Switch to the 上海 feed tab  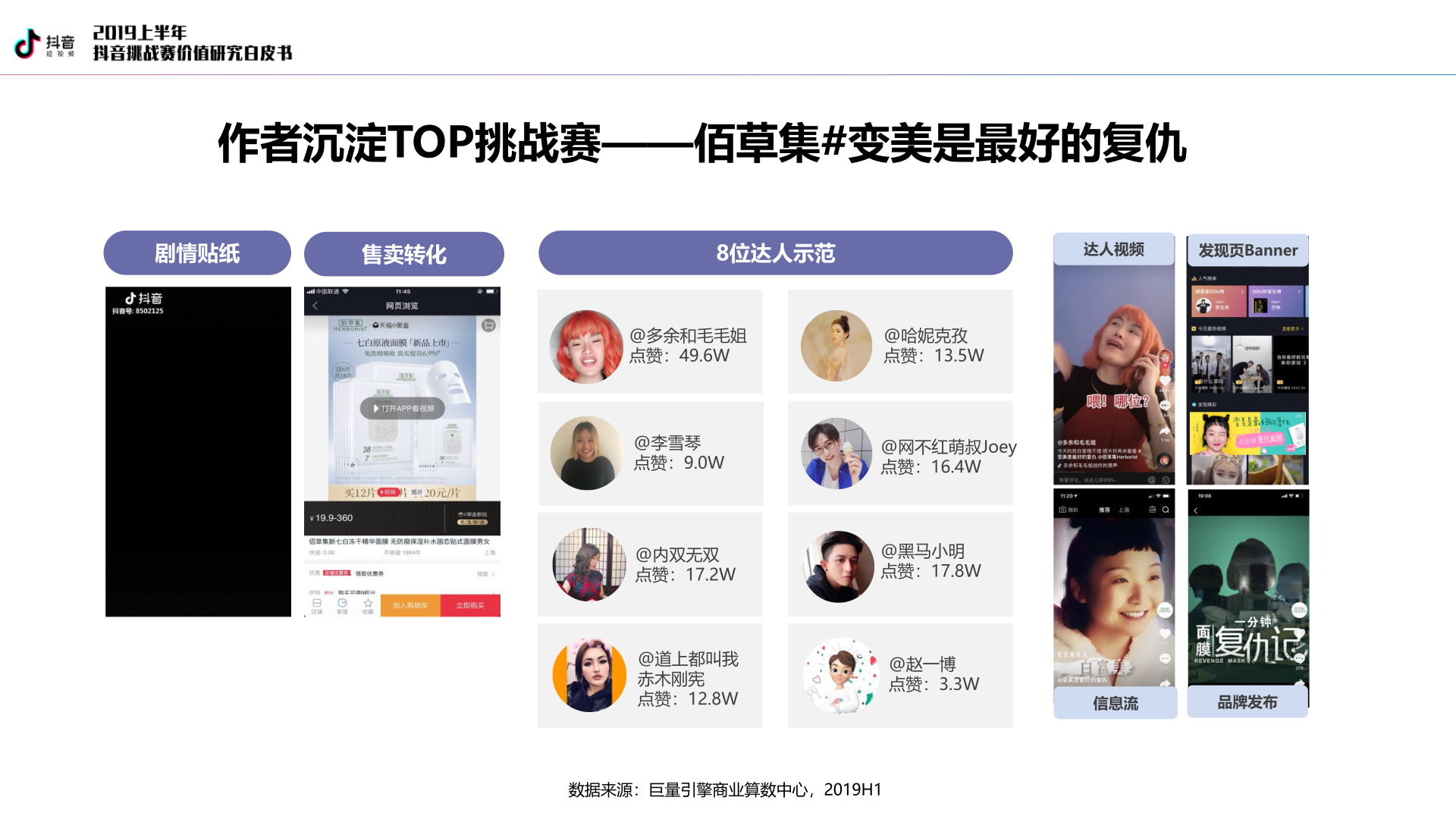(x=1124, y=510)
